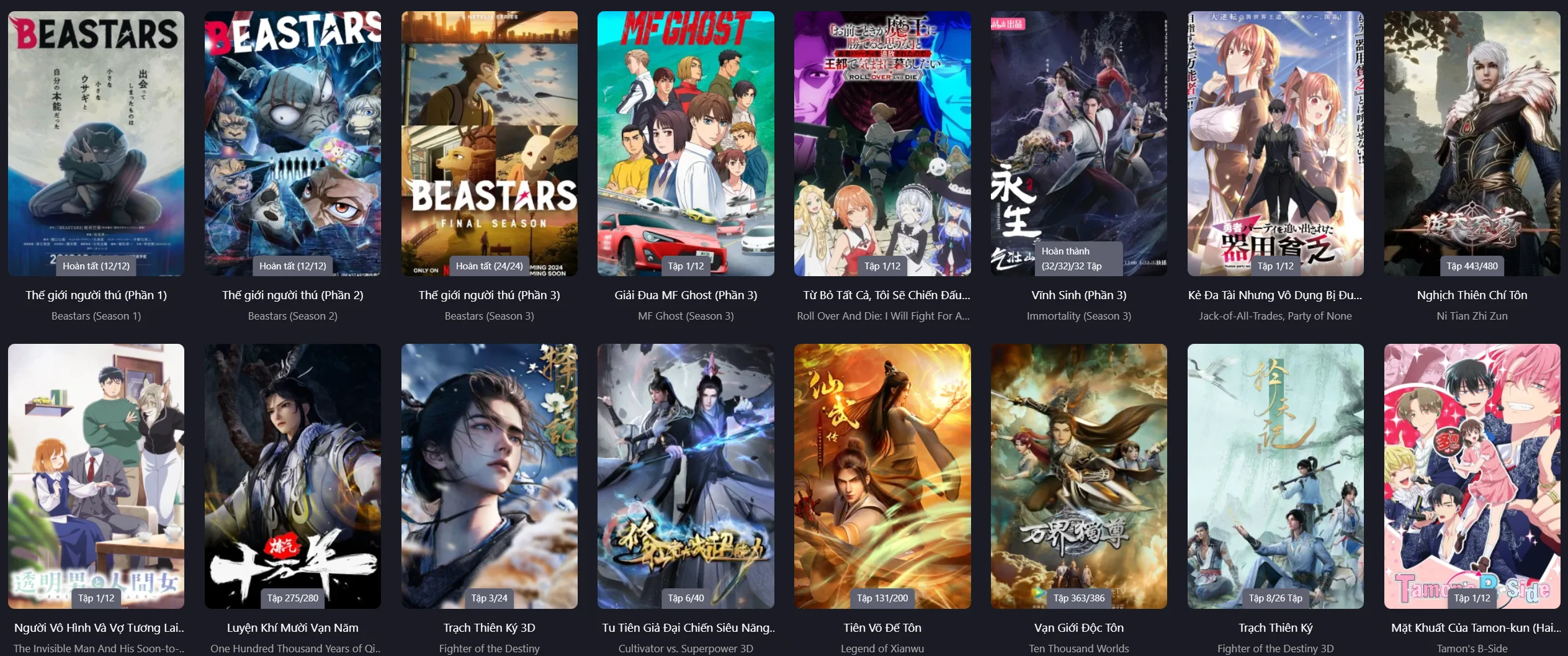Viewport: 1568px width, 656px height.
Task: Select the Vạn Giới Độc Tôn poster
Action: 1079,476
